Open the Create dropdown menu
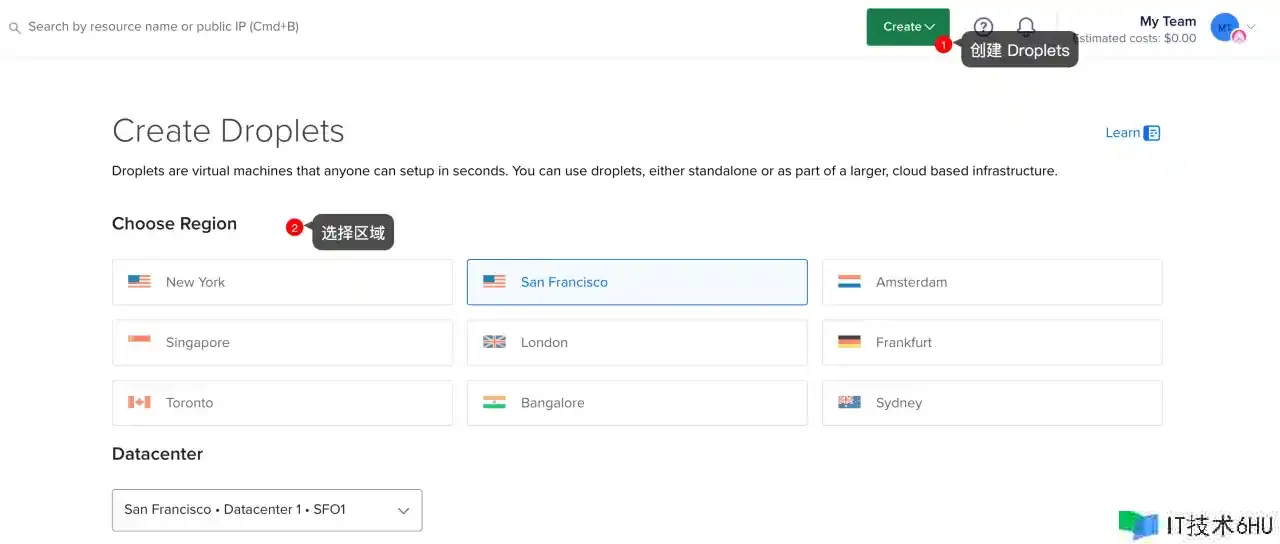The height and width of the screenshot is (544, 1280). (908, 27)
